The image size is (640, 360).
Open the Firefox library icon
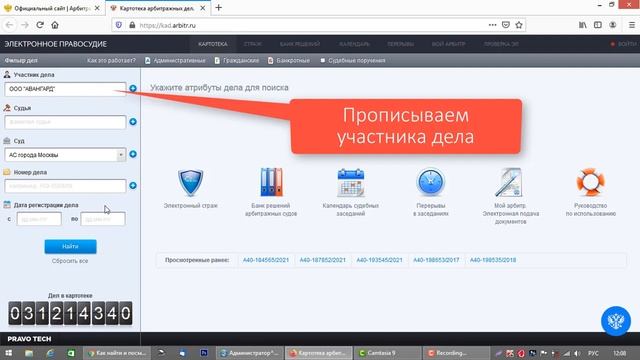coord(582,25)
